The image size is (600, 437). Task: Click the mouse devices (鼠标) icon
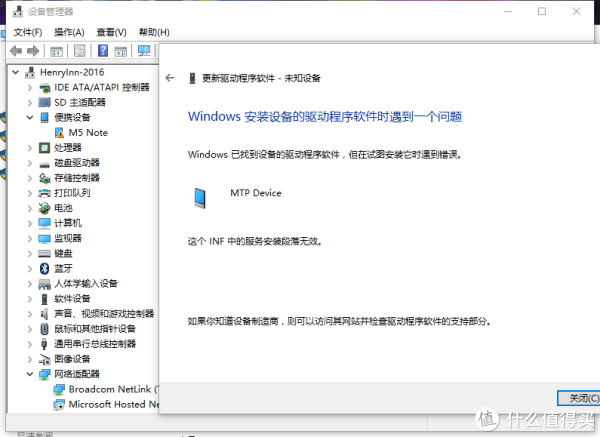pos(44,329)
